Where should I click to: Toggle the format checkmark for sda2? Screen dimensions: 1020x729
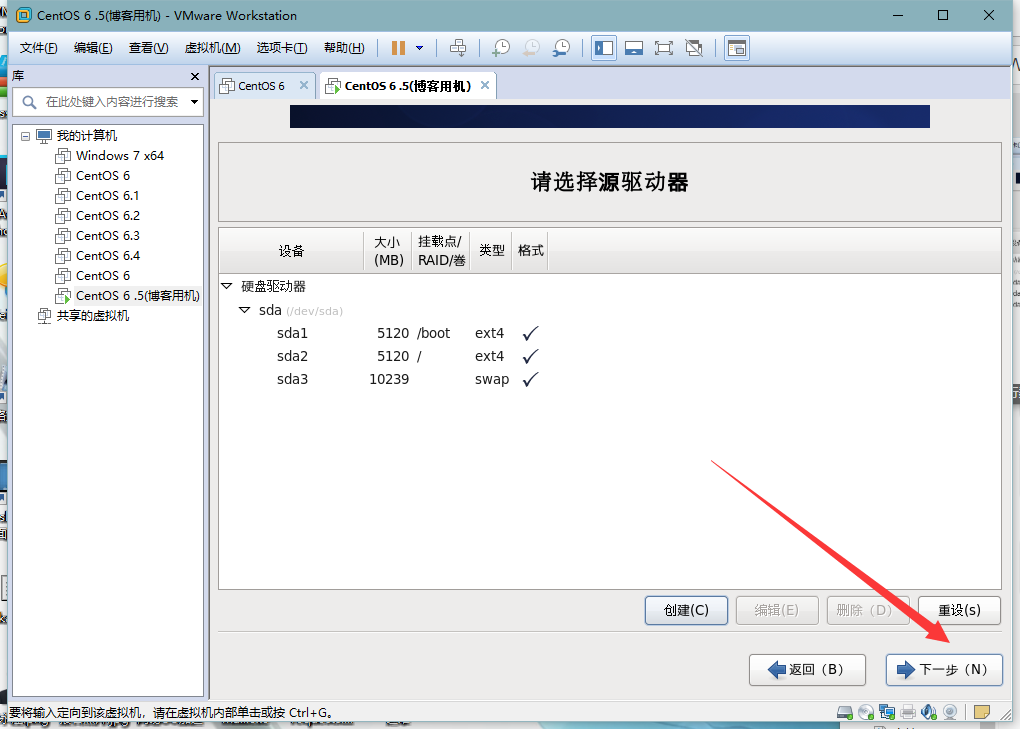tap(530, 356)
